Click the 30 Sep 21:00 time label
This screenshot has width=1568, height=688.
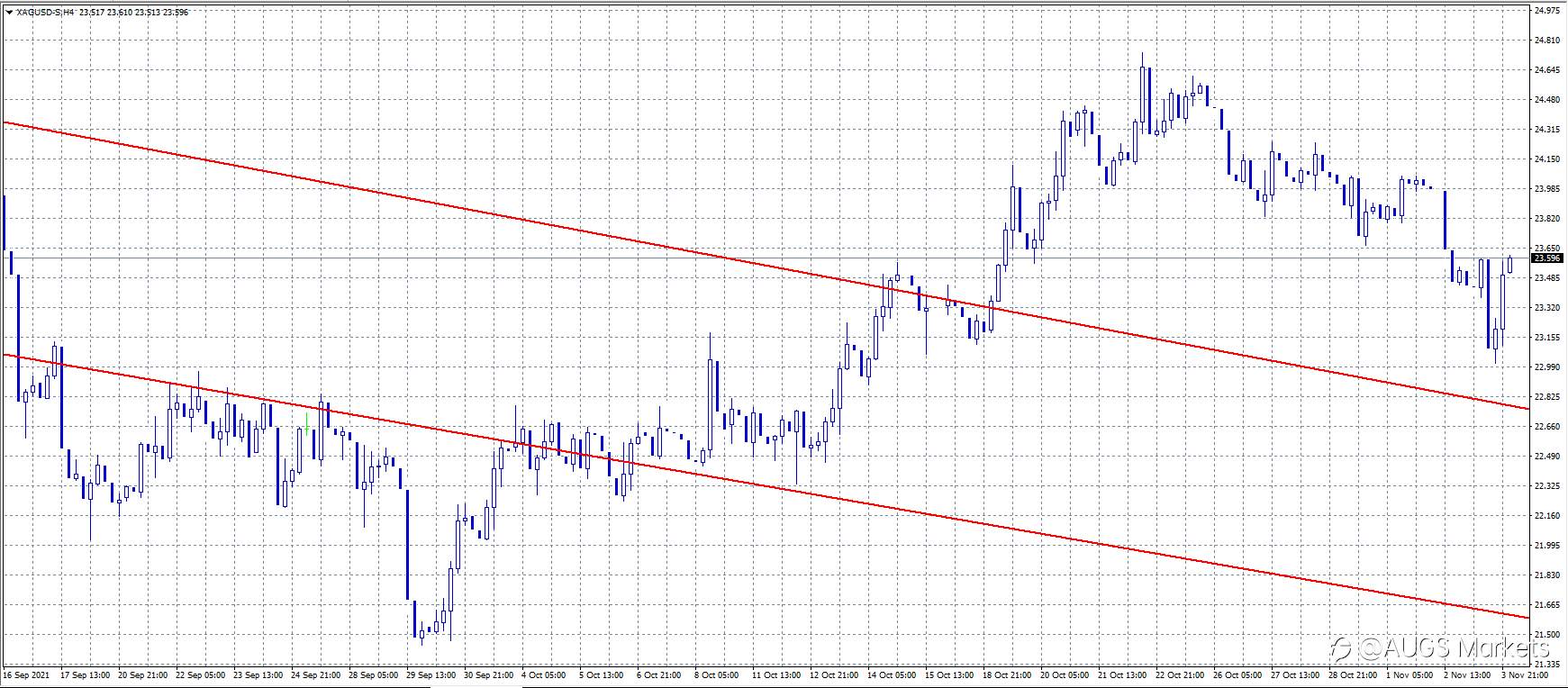click(x=489, y=674)
